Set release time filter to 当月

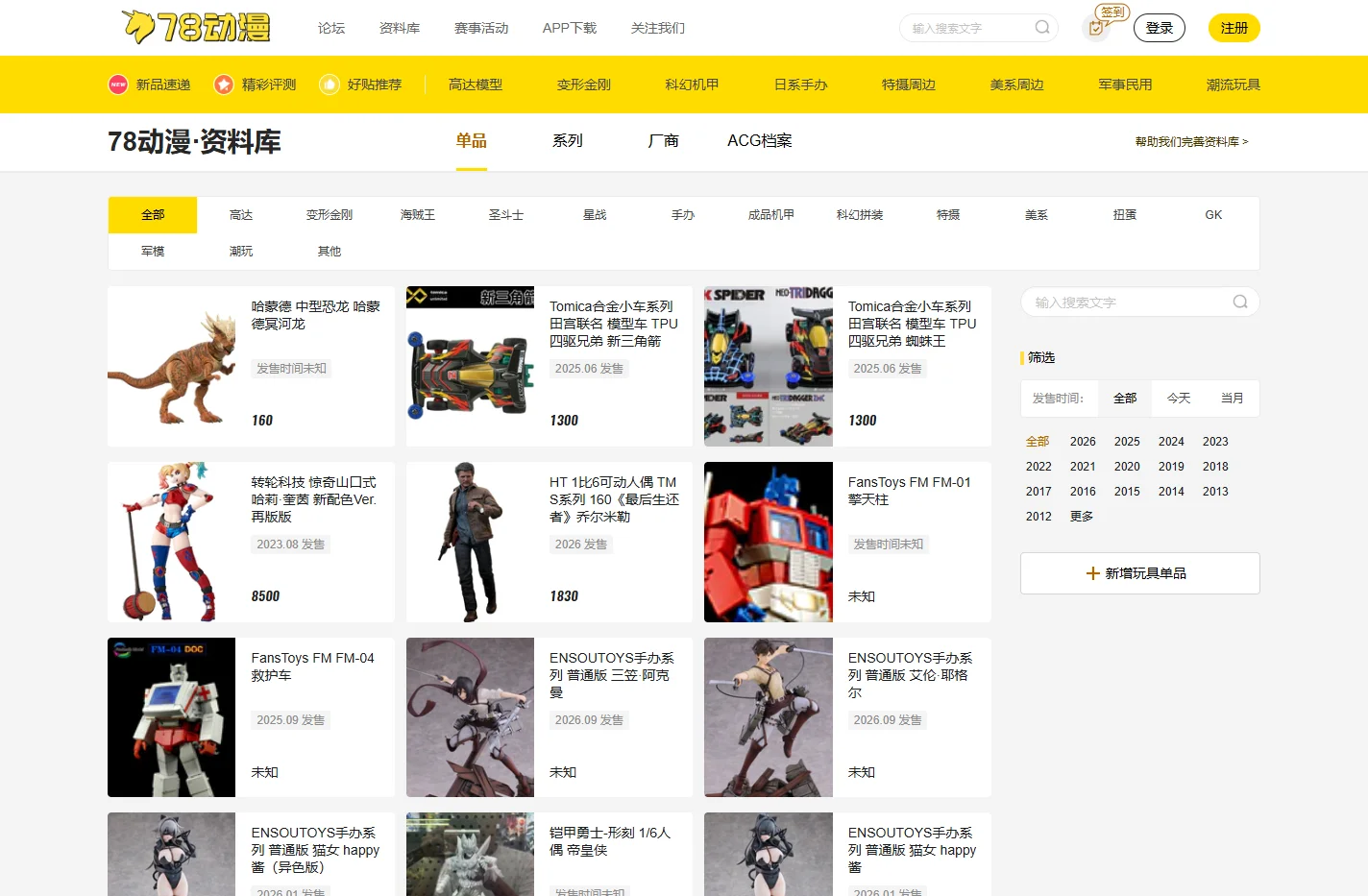[1233, 399]
